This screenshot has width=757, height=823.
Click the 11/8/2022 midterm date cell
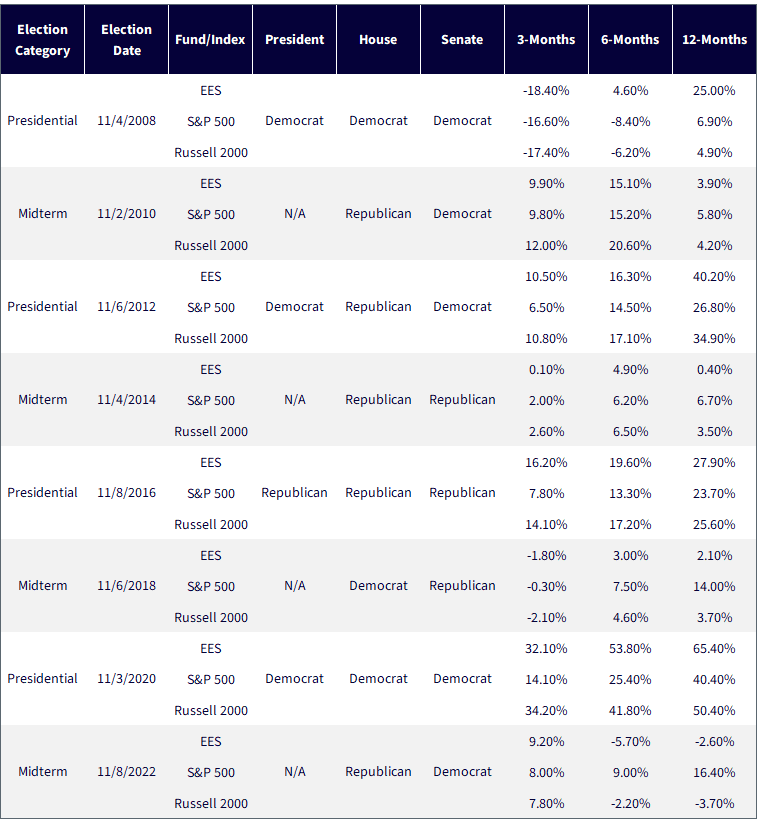tap(127, 772)
